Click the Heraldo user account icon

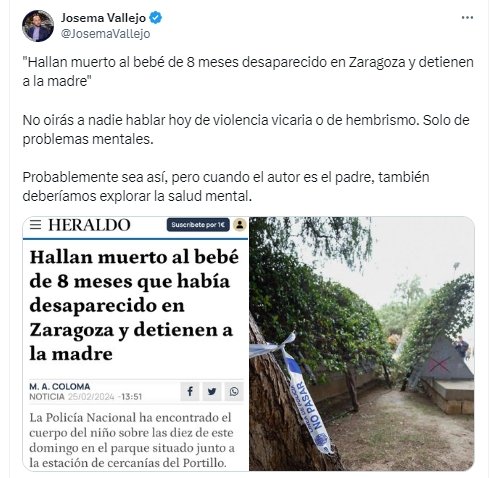click(x=239, y=225)
